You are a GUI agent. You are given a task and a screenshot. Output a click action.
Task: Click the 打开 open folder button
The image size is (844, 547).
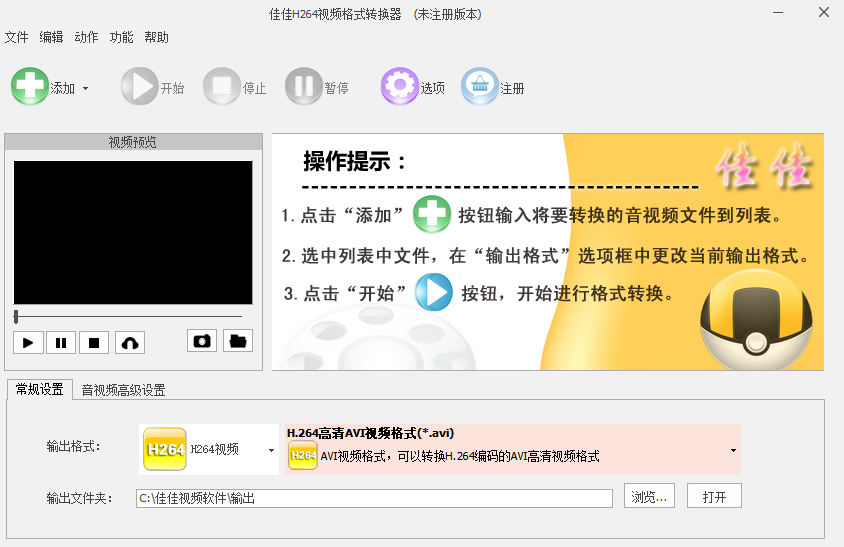click(x=714, y=496)
